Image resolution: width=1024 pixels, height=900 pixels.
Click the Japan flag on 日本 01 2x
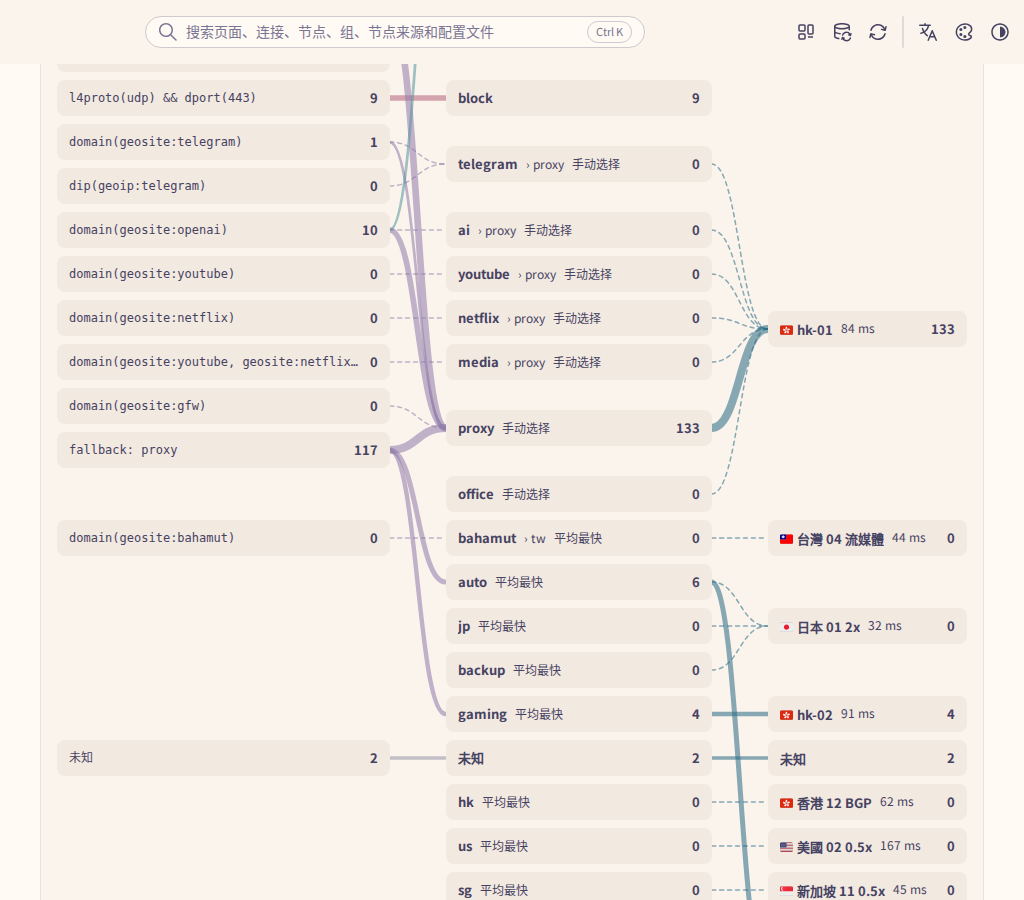[x=786, y=627]
